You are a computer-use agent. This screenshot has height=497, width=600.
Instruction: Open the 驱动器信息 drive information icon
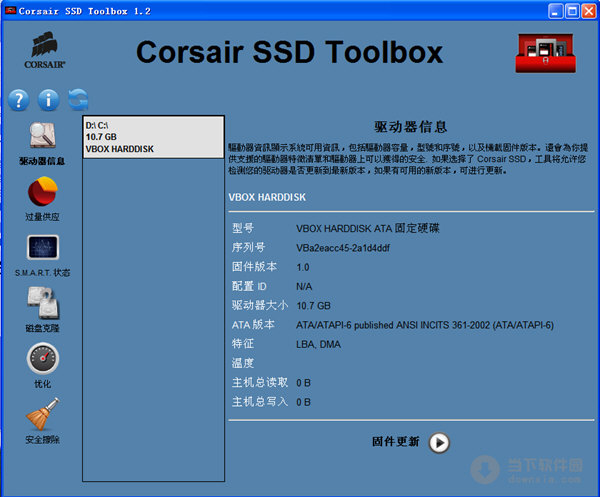pyautogui.click(x=43, y=135)
